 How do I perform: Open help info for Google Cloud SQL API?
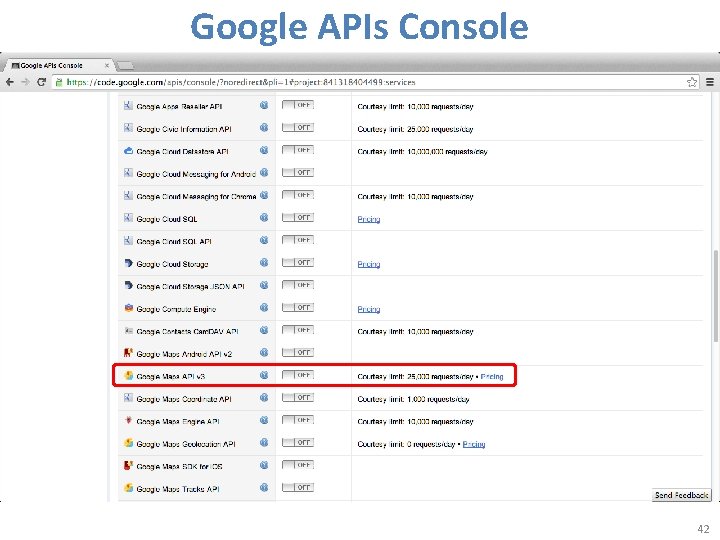[264, 240]
